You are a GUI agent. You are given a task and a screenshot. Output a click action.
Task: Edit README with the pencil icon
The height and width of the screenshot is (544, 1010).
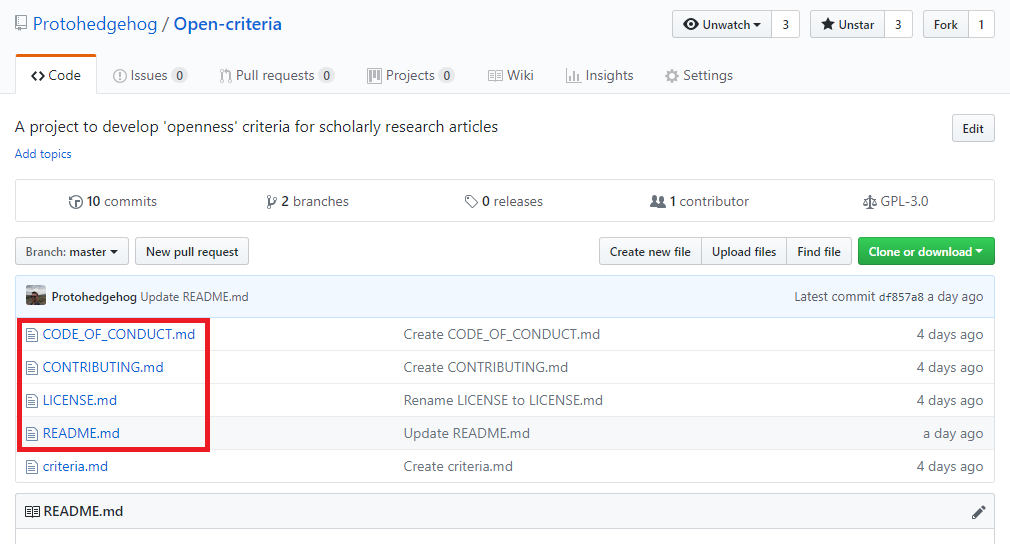click(x=978, y=512)
